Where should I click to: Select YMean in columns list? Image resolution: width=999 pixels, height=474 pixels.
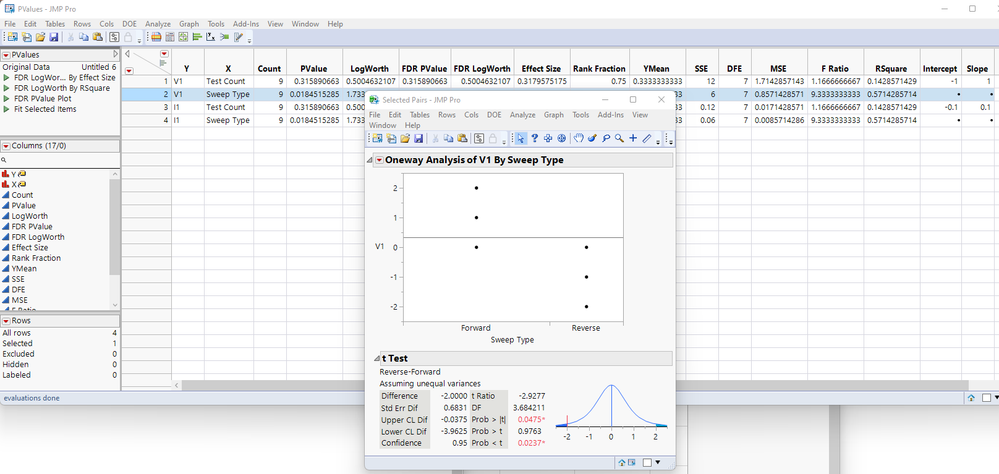tap(24, 268)
